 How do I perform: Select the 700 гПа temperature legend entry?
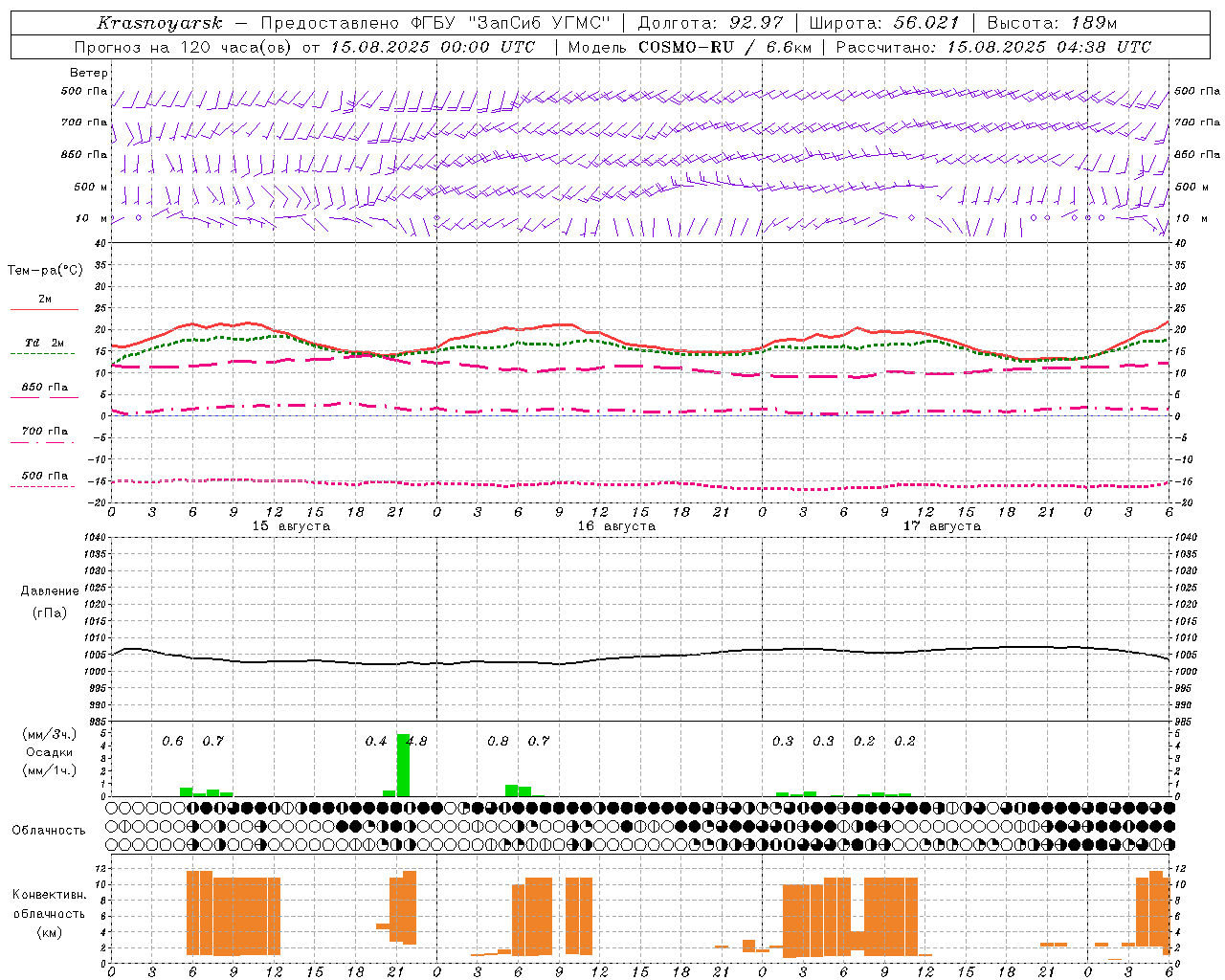click(x=44, y=433)
